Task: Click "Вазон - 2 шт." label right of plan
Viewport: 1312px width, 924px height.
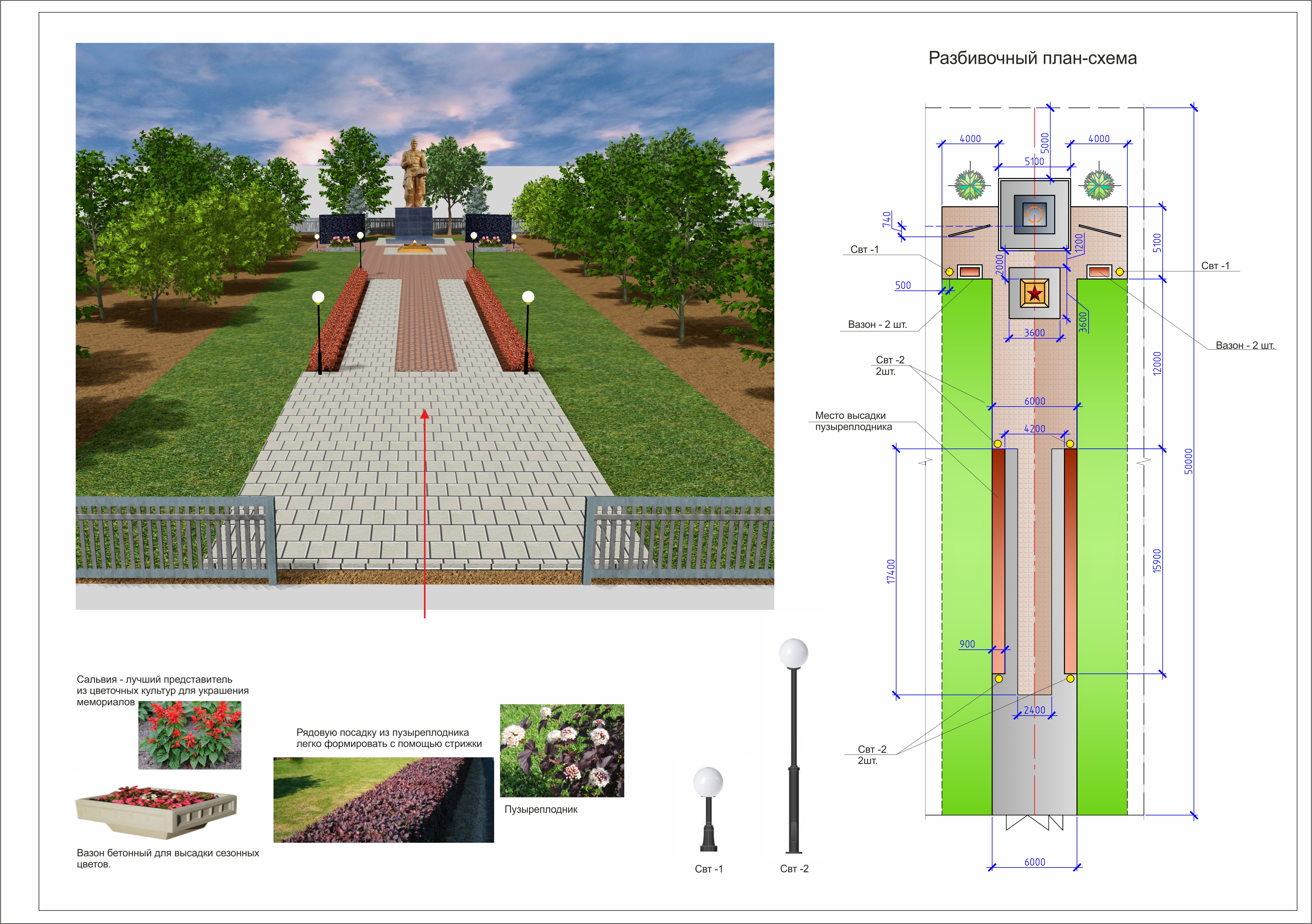Action: point(1245,346)
